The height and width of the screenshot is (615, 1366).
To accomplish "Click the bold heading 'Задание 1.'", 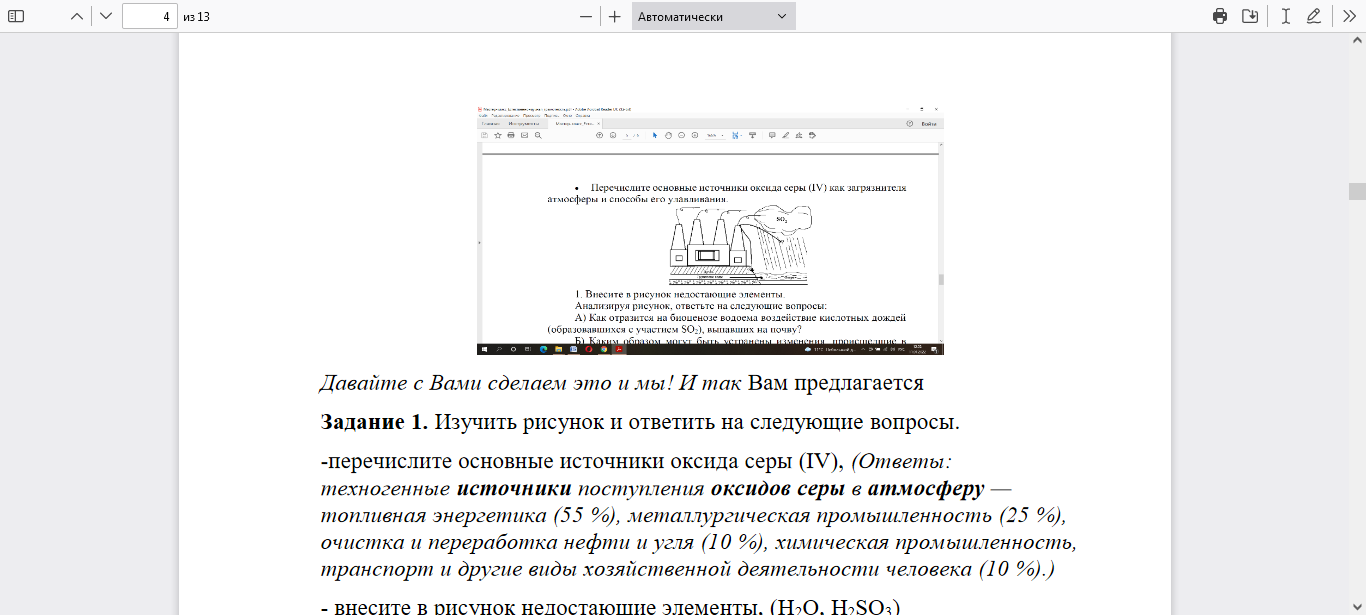I will point(374,422).
